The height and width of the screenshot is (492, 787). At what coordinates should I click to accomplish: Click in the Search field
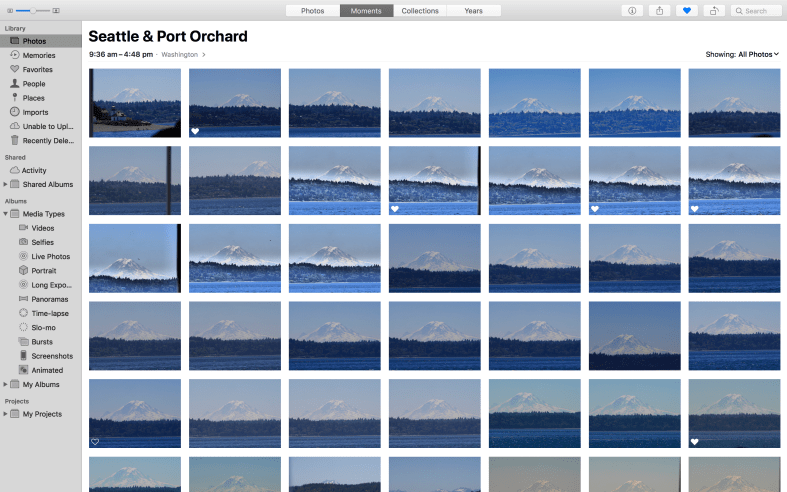click(756, 11)
